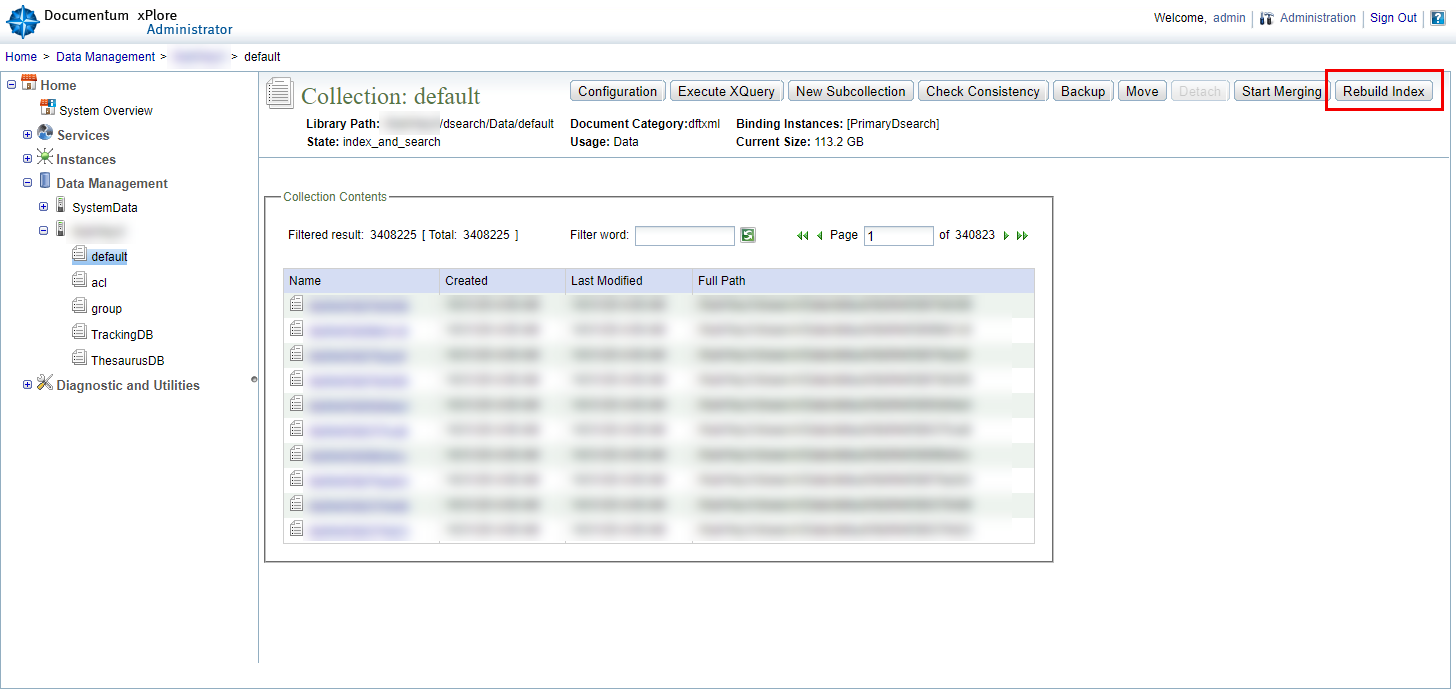Click the green filter refresh icon

[x=748, y=235]
